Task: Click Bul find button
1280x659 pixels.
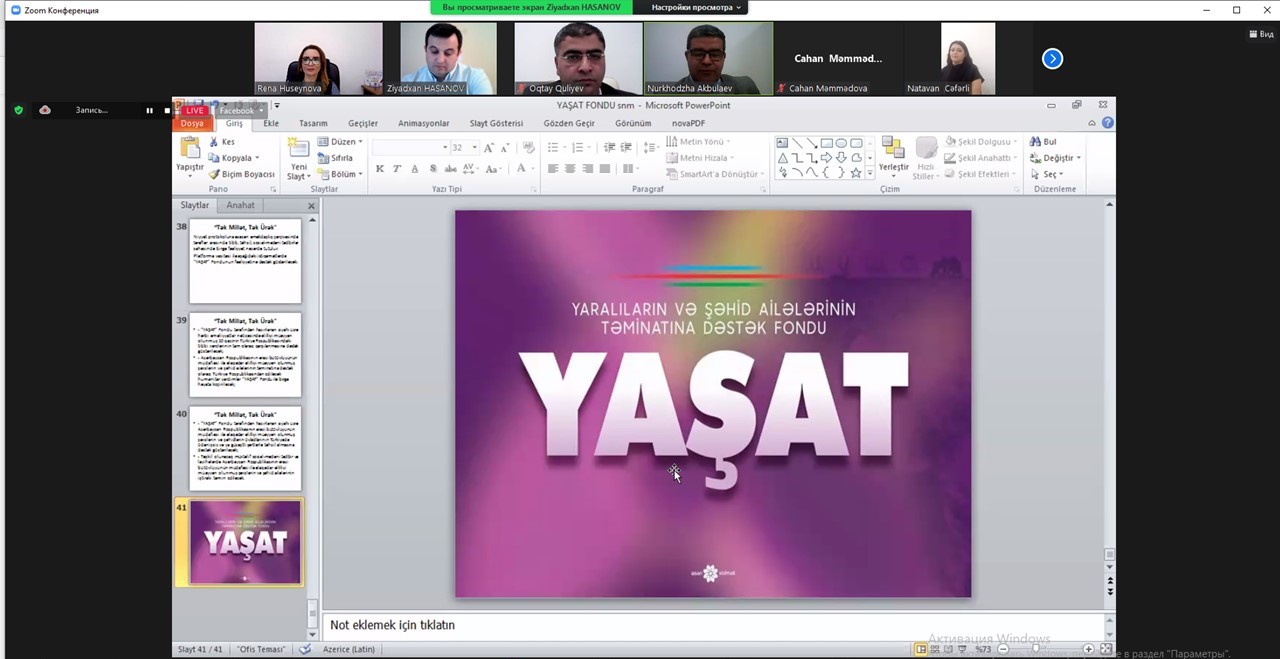Action: click(x=1043, y=142)
